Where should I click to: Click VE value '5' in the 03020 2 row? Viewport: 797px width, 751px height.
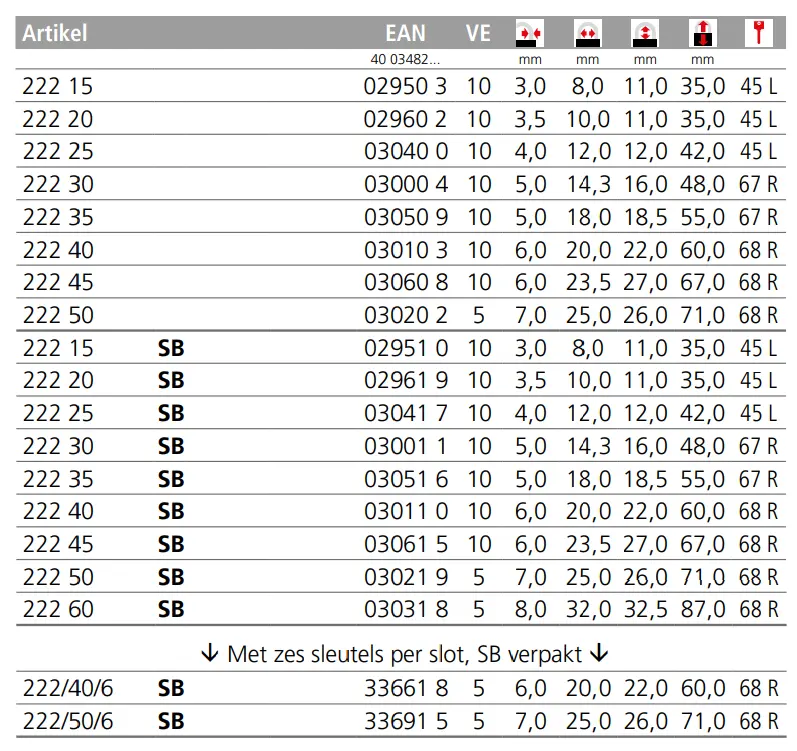pyautogui.click(x=478, y=316)
